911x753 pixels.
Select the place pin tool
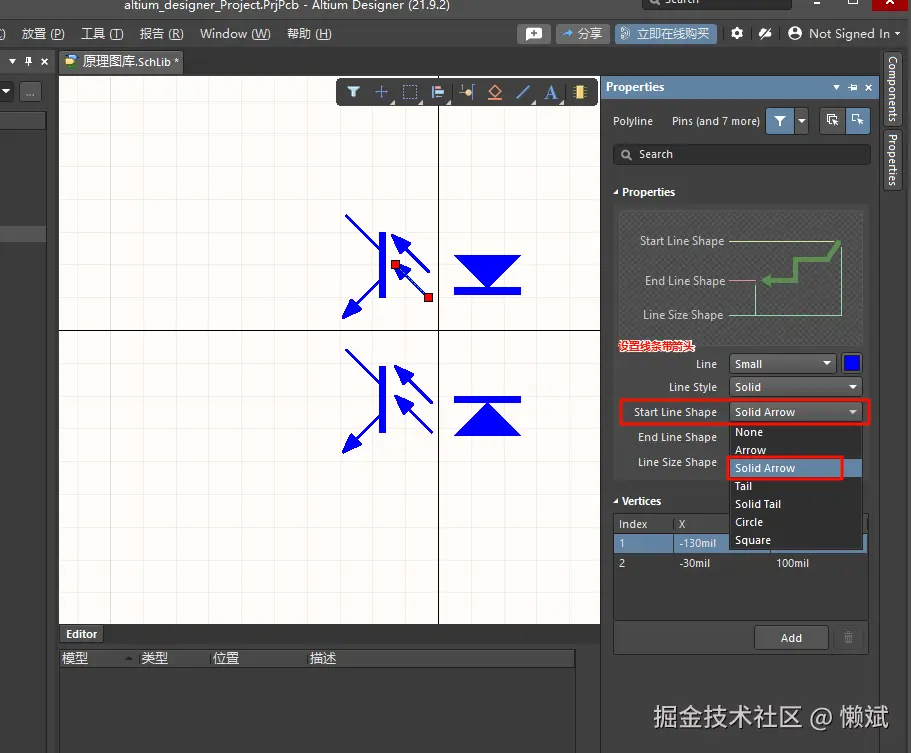tap(467, 92)
